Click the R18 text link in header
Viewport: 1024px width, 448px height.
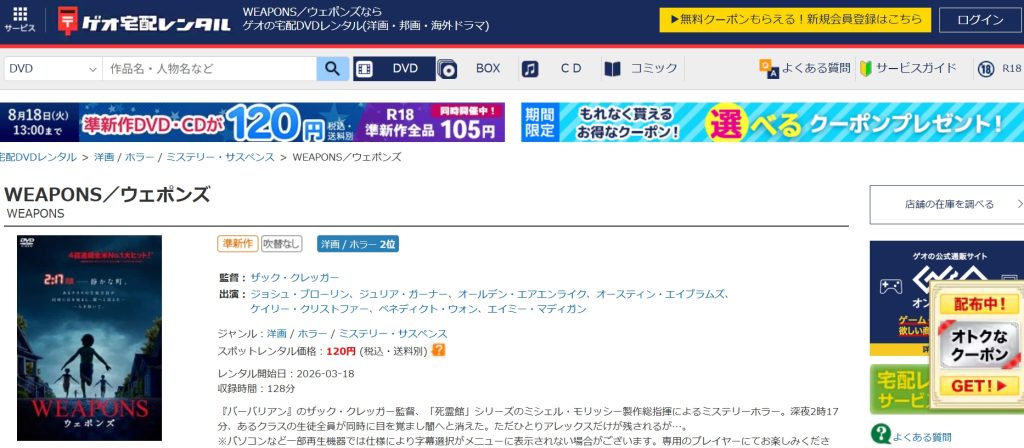1011,69
